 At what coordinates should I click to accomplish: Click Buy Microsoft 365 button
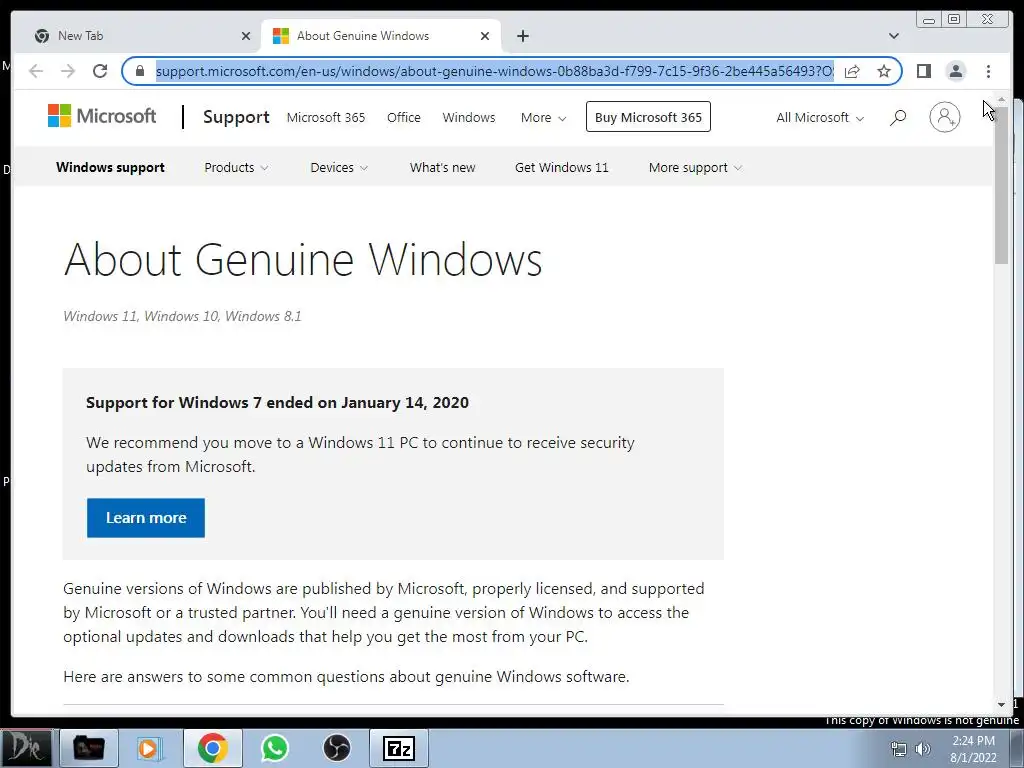[648, 117]
